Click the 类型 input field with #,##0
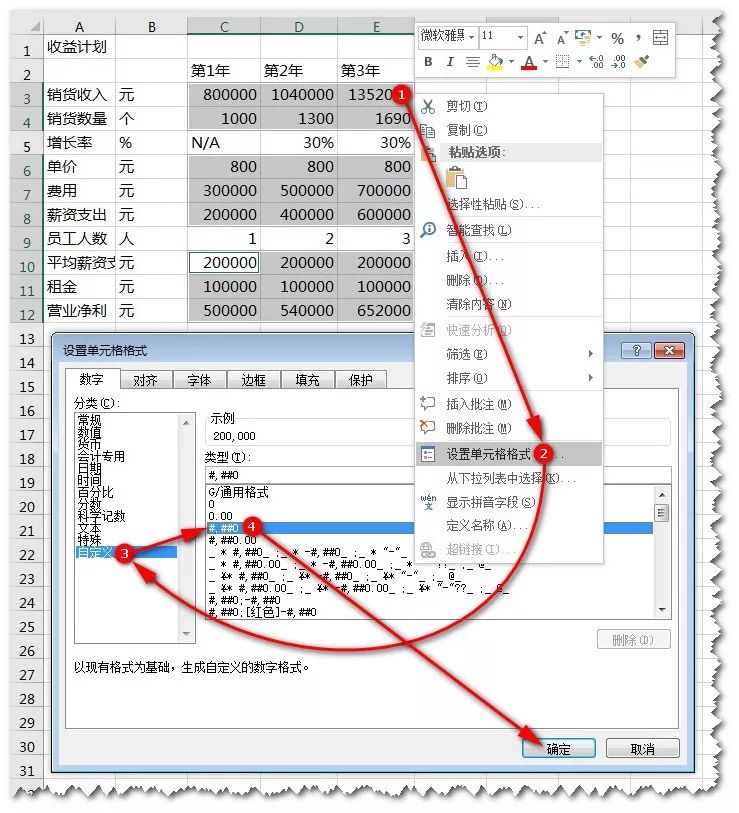Screen dimensions: 739x813 click(438, 475)
